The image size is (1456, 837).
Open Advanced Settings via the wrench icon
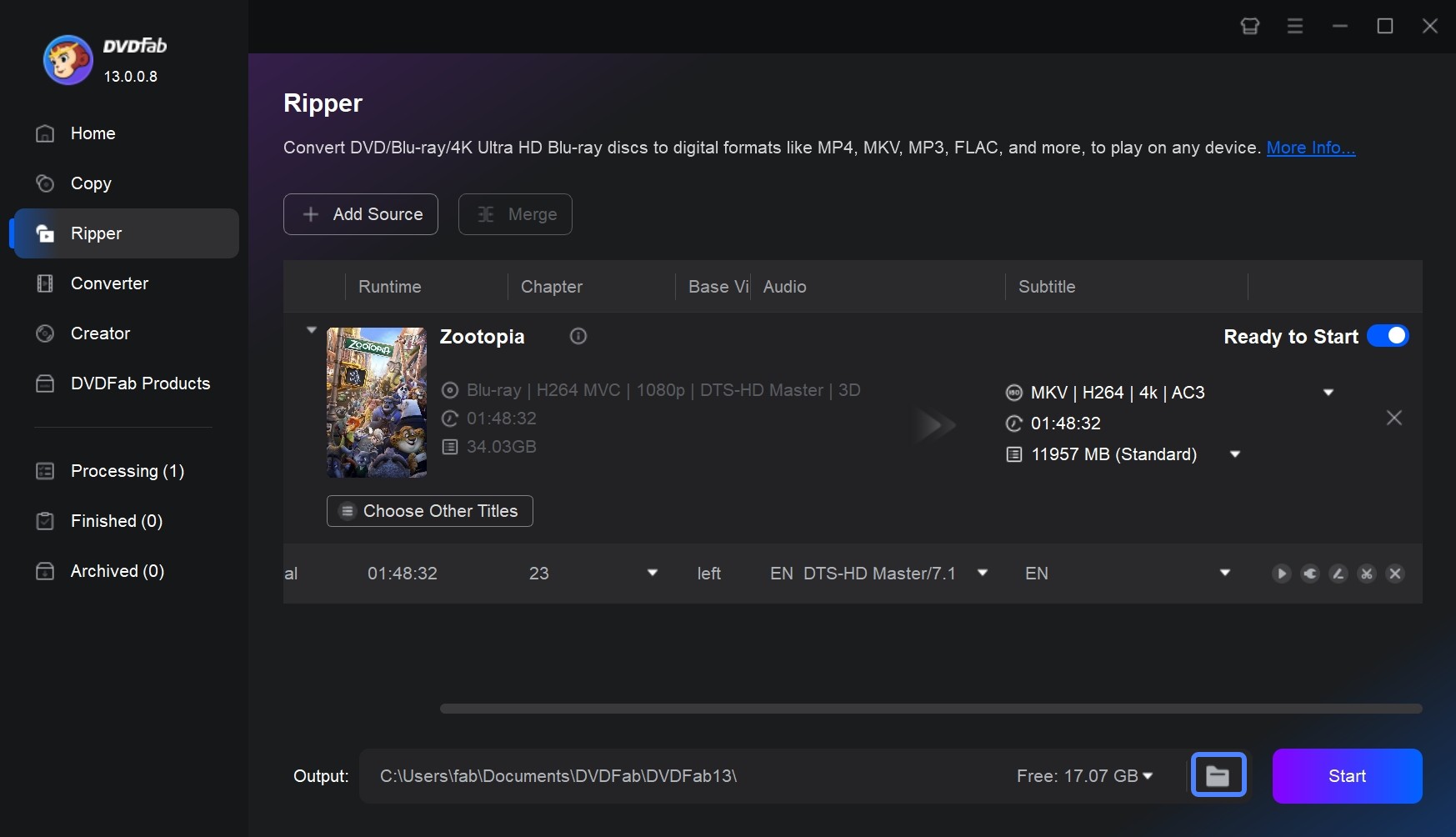point(1310,574)
